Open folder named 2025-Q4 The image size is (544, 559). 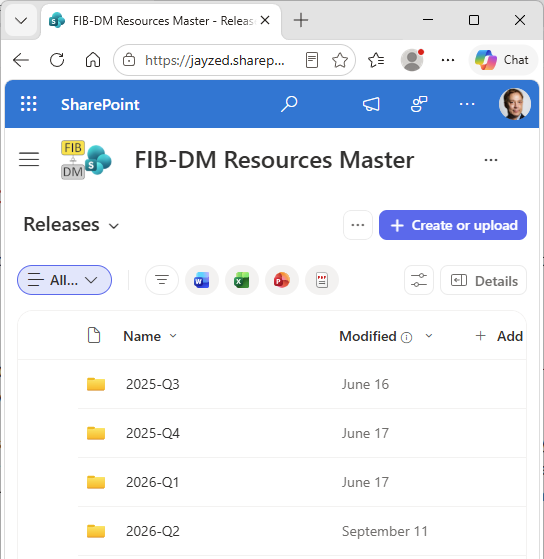(153, 433)
